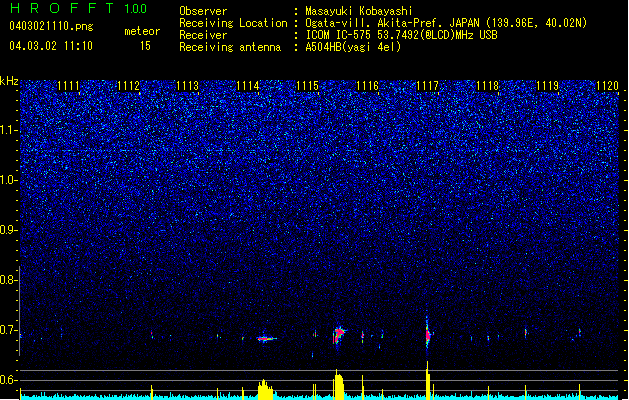
Task: Click time marker 1119
Action: [x=547, y=86]
